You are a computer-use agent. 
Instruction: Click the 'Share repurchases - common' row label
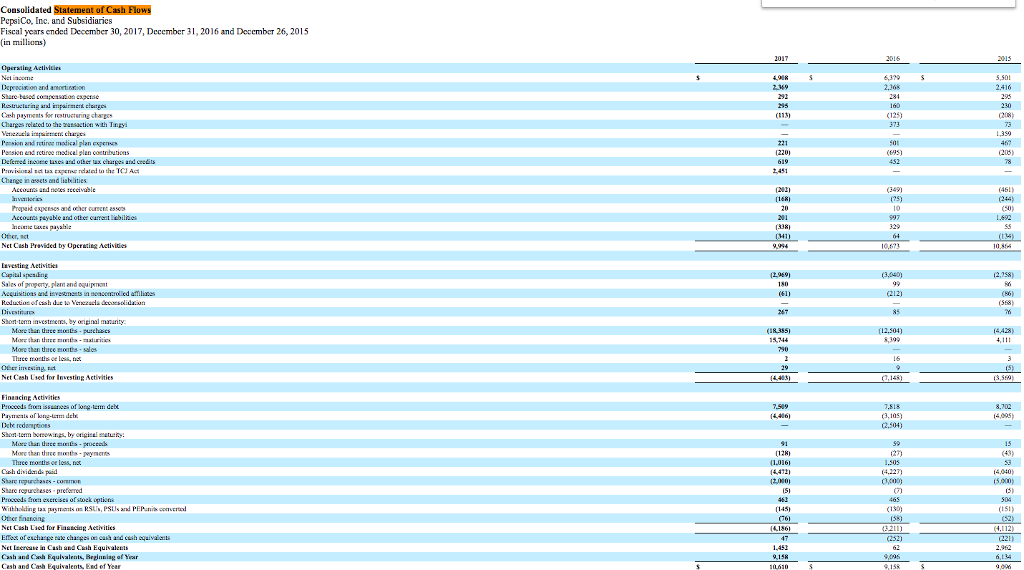[x=41, y=481]
